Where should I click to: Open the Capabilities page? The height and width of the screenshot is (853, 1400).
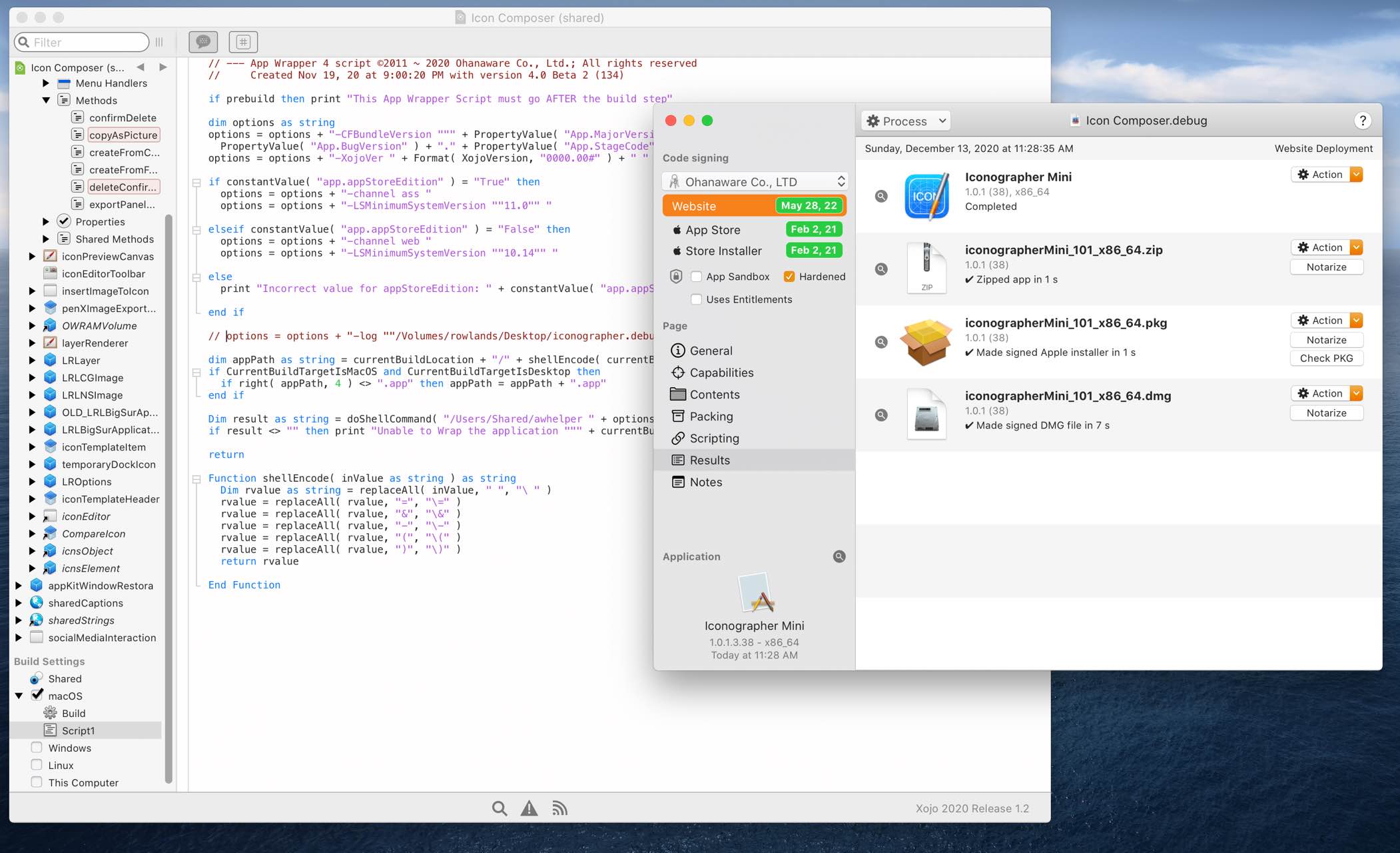755,373
